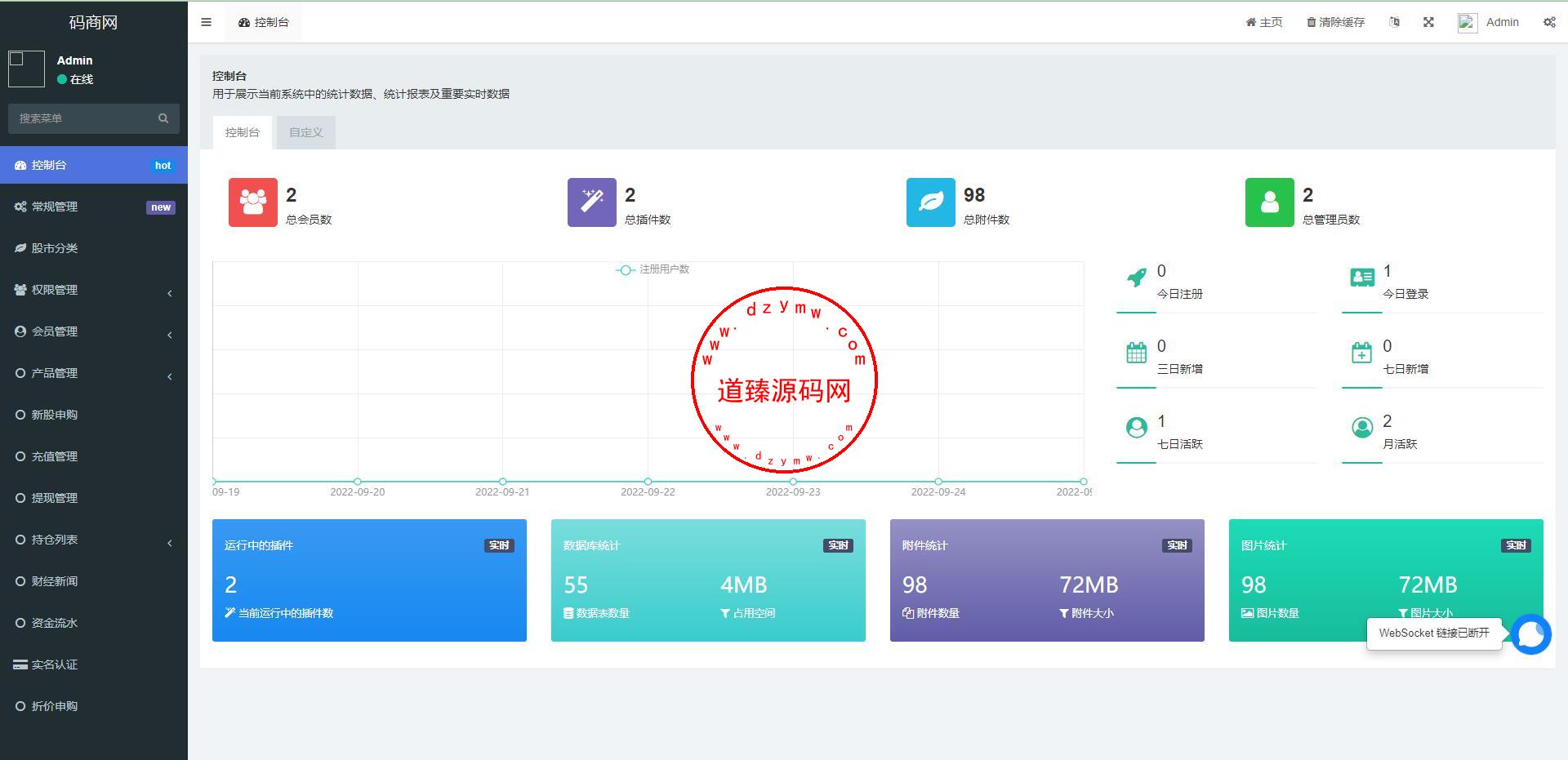Viewport: 1568px width, 760px height.
Task: Click the 总附件数 label
Action: point(987,220)
